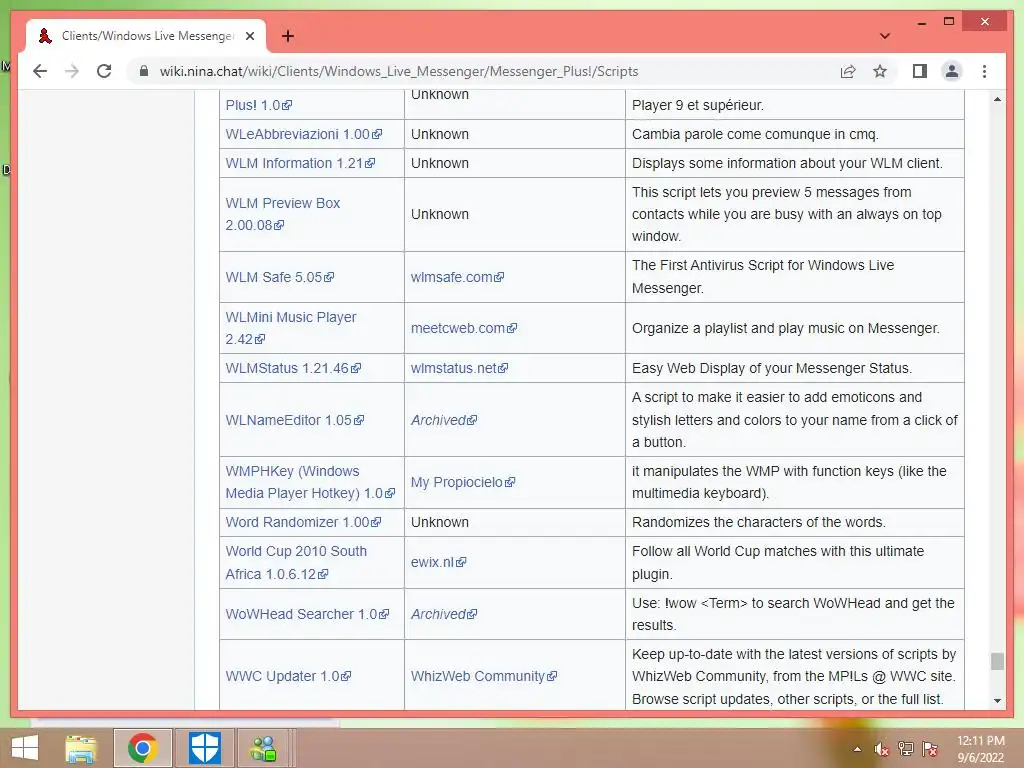Visit the wlmsafe.com link
This screenshot has height=768, width=1024.
457,277
